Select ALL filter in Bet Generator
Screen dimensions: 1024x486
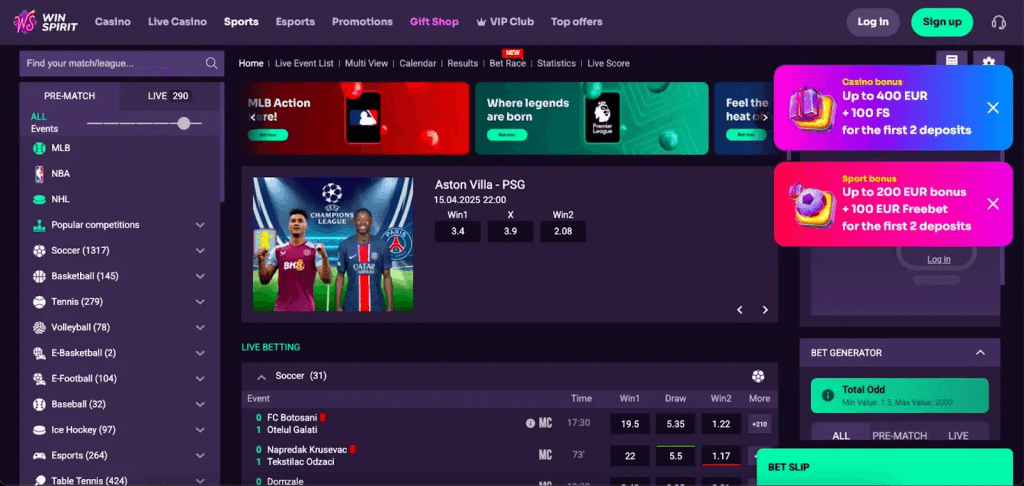[x=841, y=436]
